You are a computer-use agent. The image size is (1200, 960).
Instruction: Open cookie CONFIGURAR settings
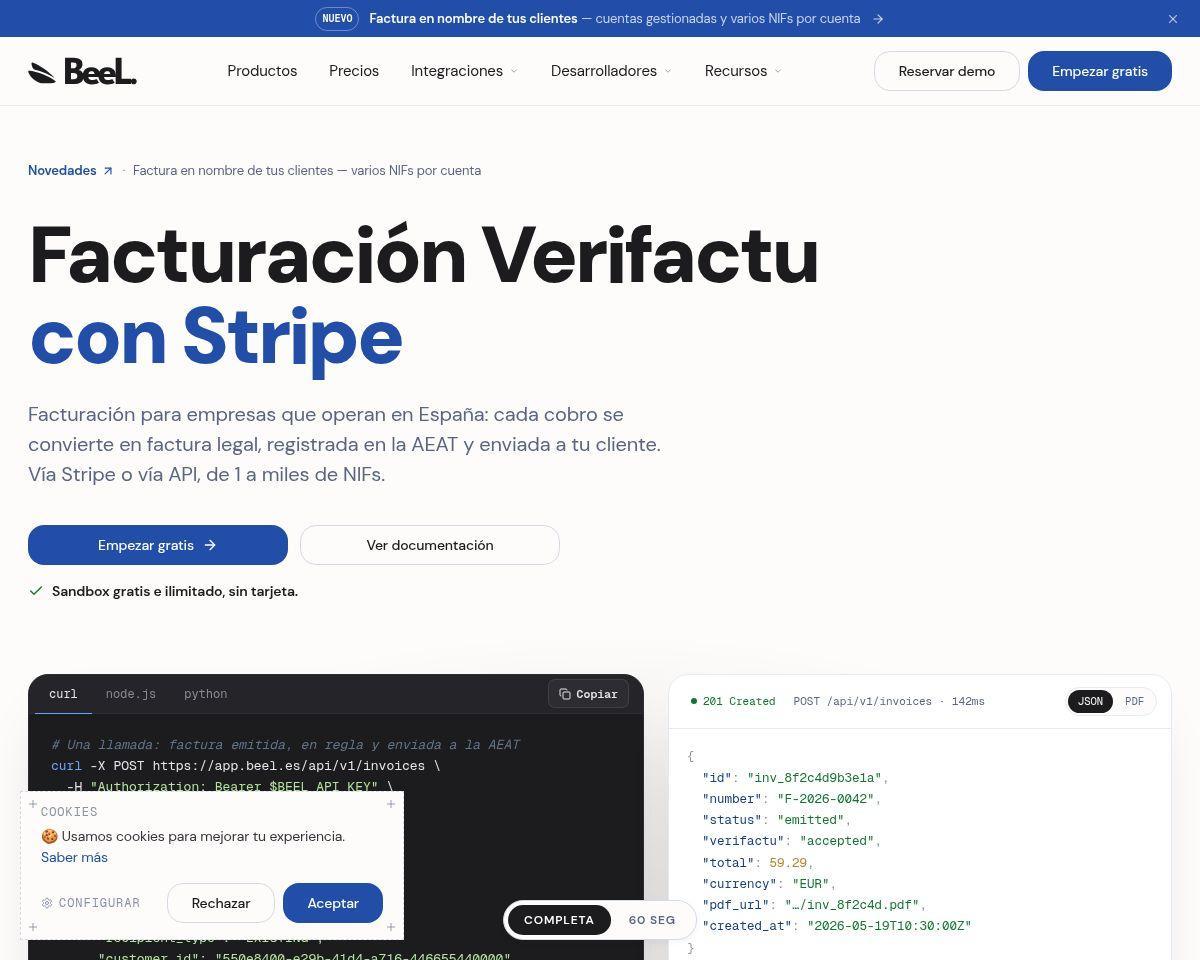tap(91, 903)
